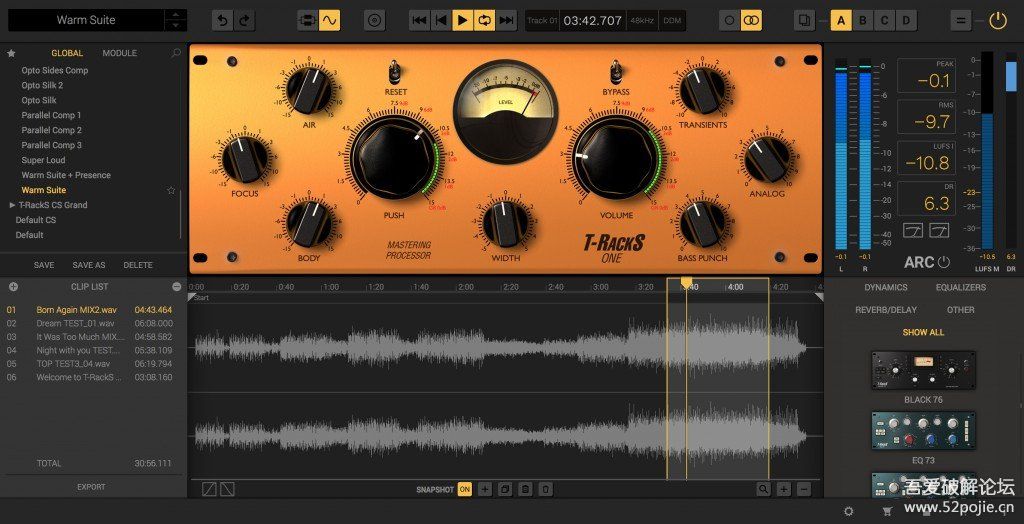Zoom out of the waveform timeline

(804, 489)
